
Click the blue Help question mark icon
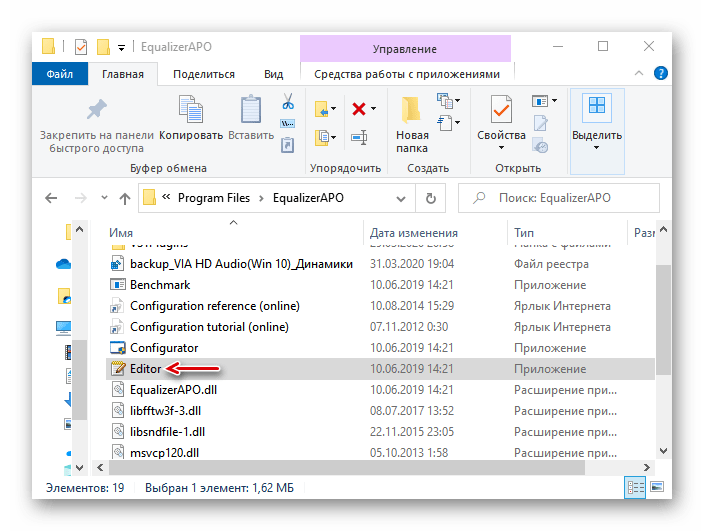pyautogui.click(x=660, y=73)
